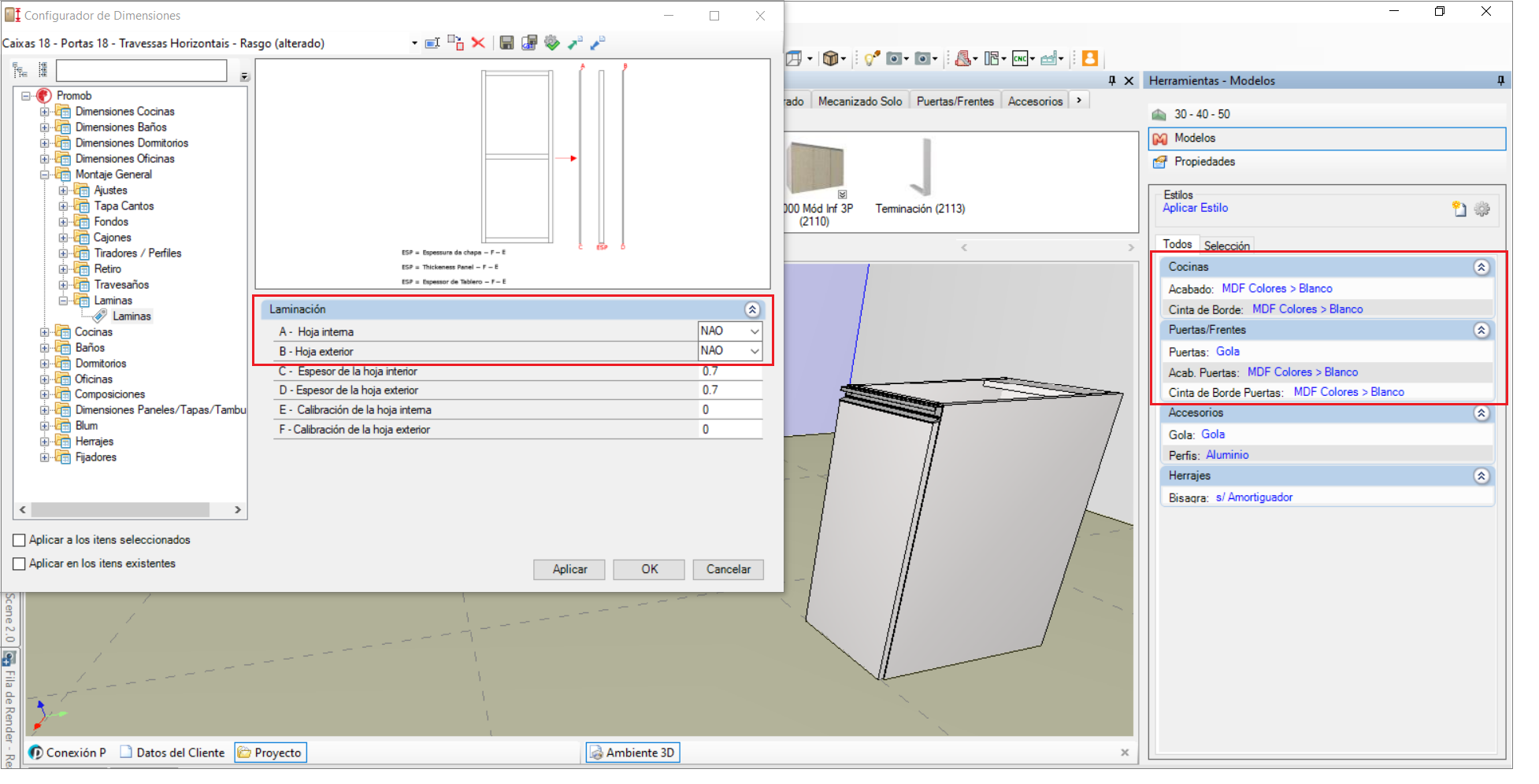This screenshot has height=784, width=1539.
Task: Collapse the Cocinas styles section
Action: click(1482, 267)
